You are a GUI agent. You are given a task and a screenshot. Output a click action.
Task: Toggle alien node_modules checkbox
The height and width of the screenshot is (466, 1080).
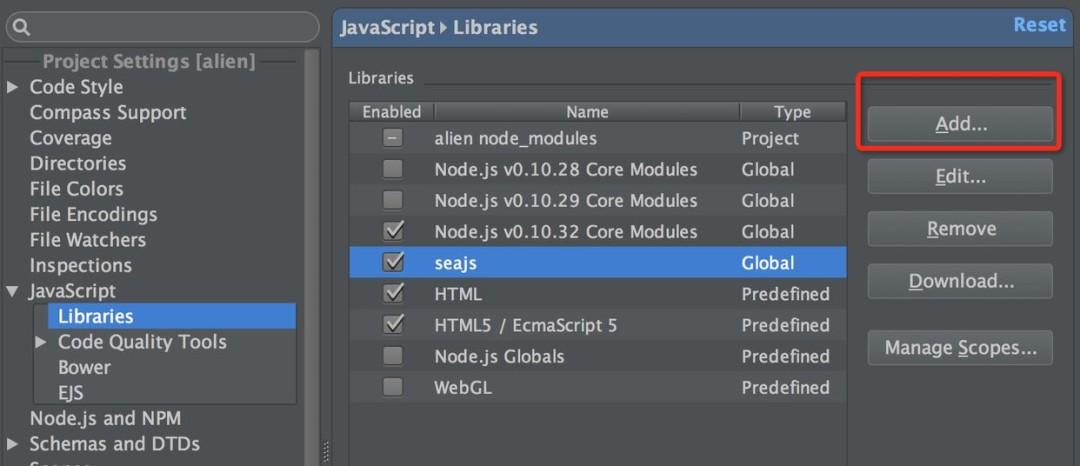pyautogui.click(x=393, y=138)
